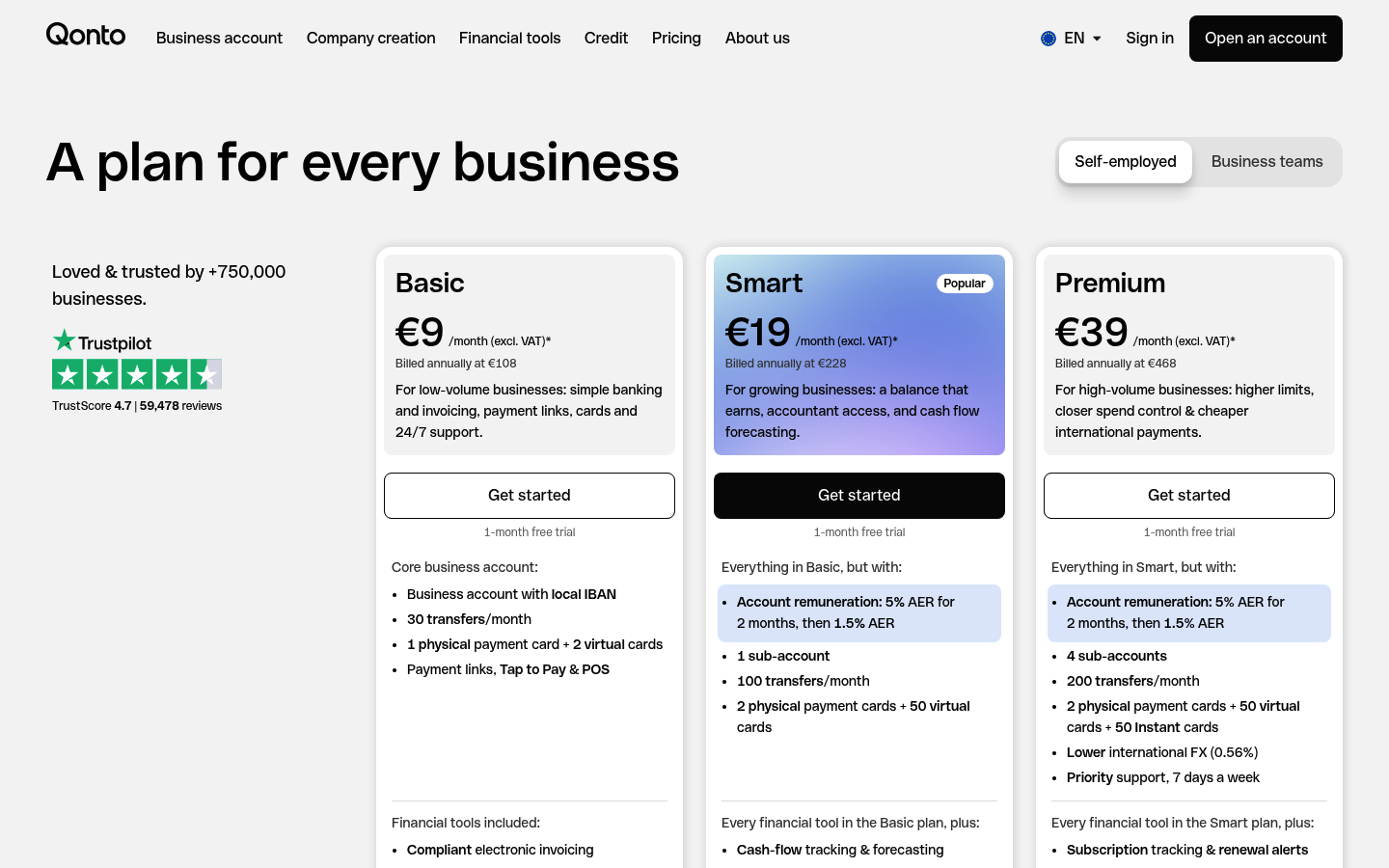Click the Open an account button

1266,39
